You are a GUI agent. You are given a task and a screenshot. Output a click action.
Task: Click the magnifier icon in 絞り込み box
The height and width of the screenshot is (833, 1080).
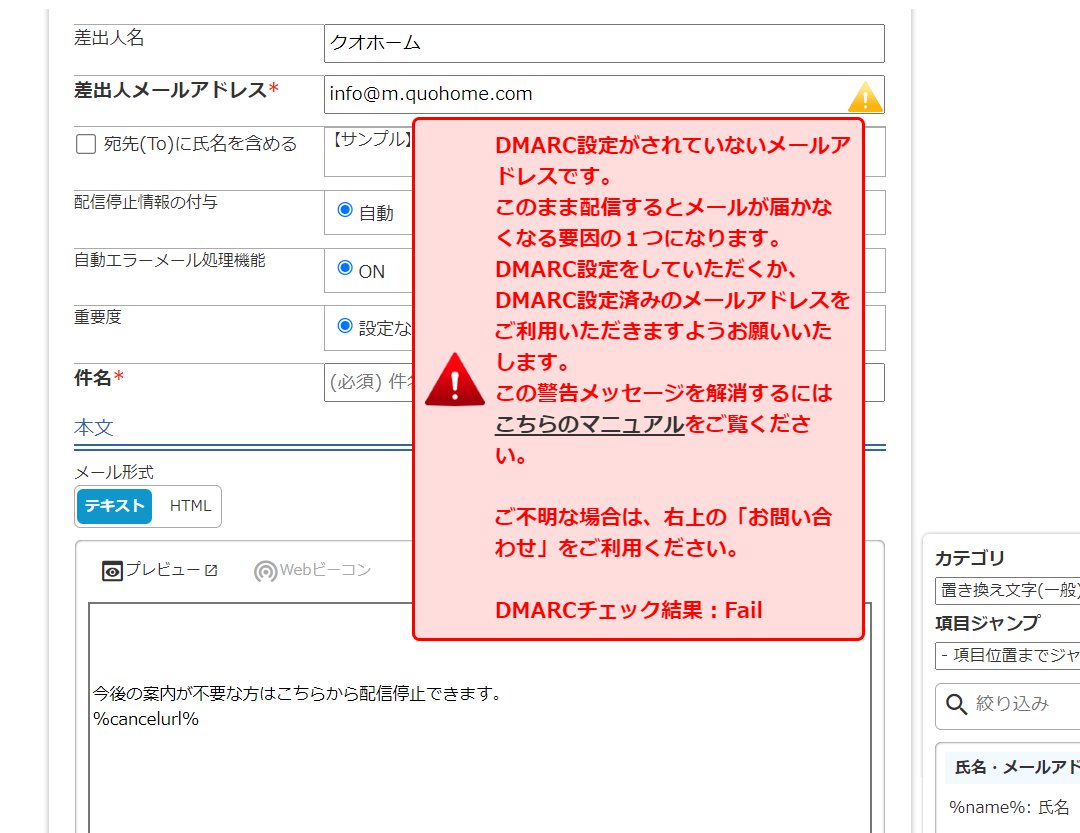956,705
